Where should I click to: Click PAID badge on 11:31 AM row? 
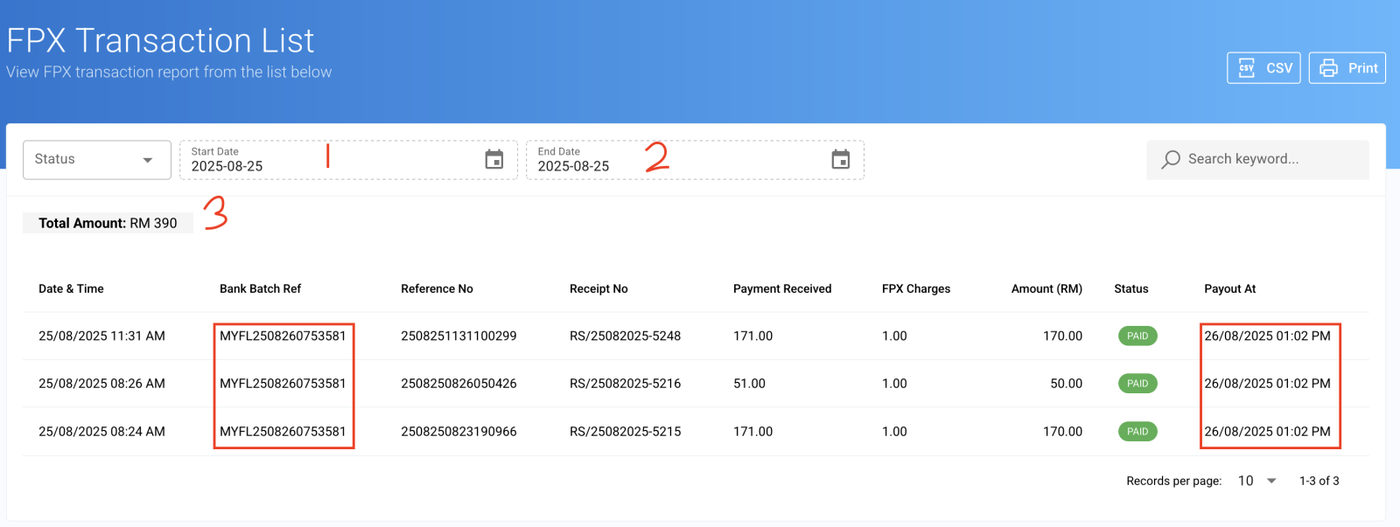point(1137,336)
